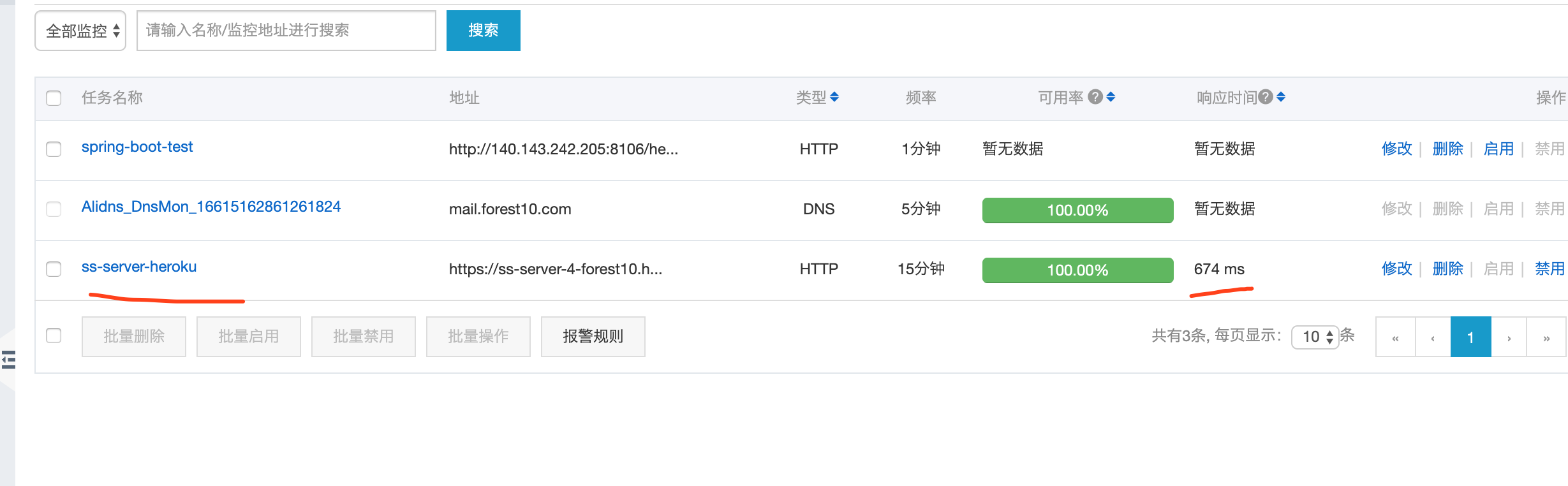The image size is (1568, 486).
Task: Sort by 响应时间 using its arrows
Action: 1281,97
